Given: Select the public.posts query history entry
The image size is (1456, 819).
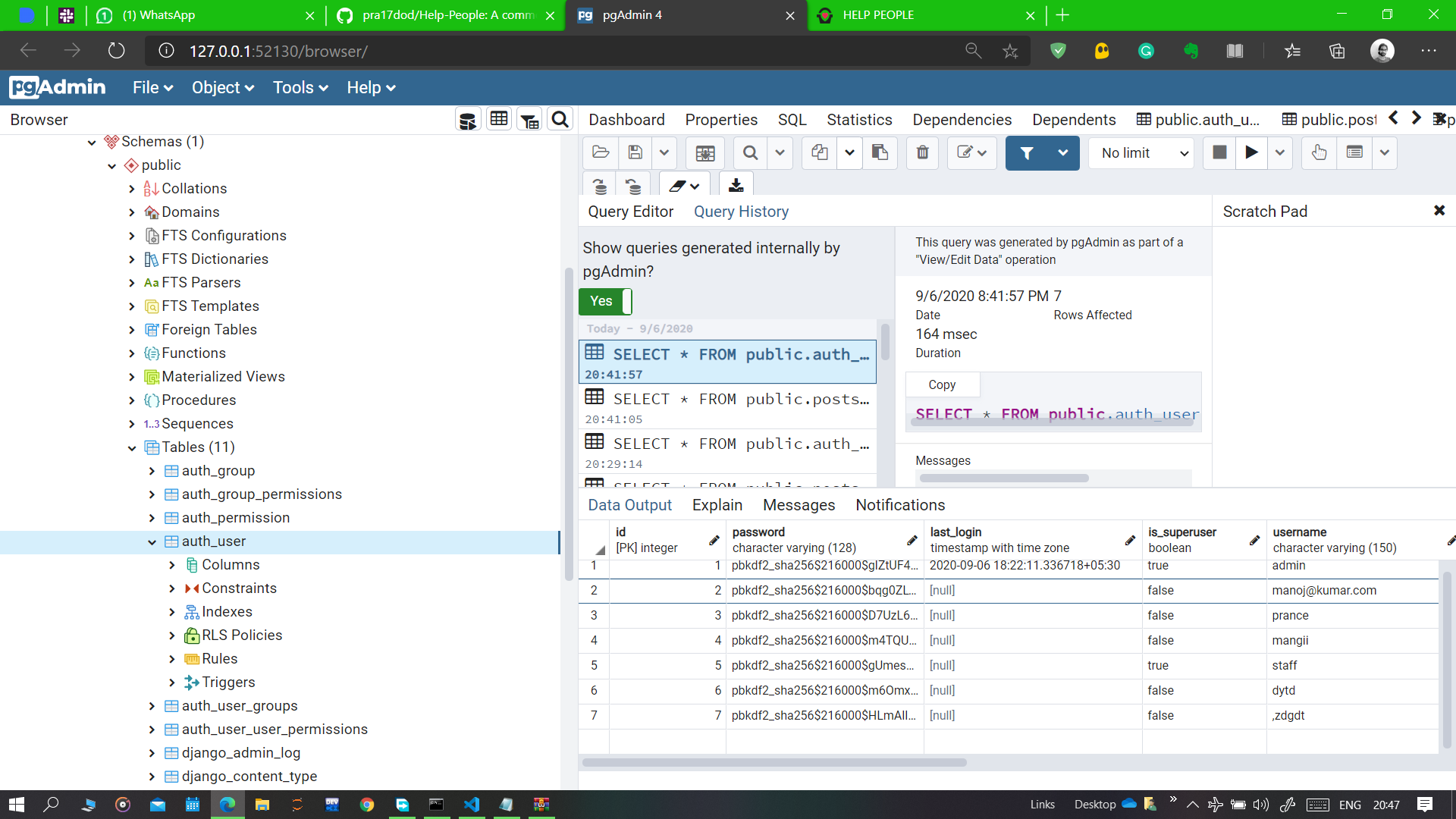Looking at the screenshot, I should [726, 407].
